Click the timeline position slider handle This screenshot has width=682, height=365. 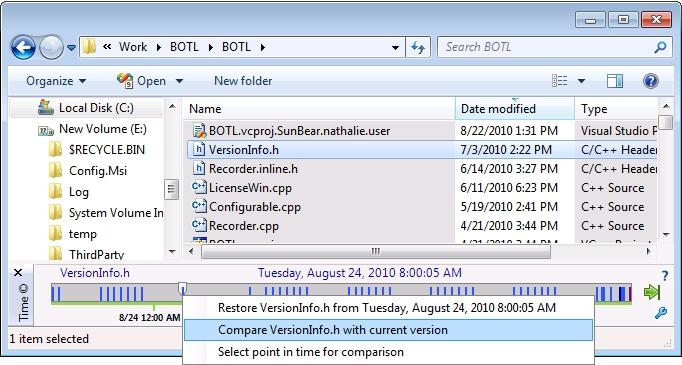coord(183,289)
